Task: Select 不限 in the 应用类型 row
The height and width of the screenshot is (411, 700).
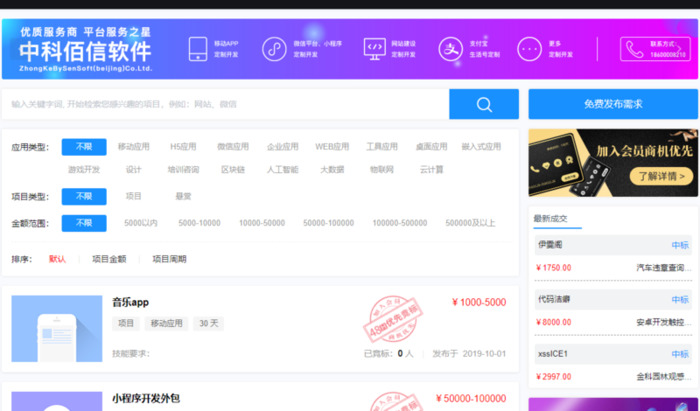Action: click(84, 147)
